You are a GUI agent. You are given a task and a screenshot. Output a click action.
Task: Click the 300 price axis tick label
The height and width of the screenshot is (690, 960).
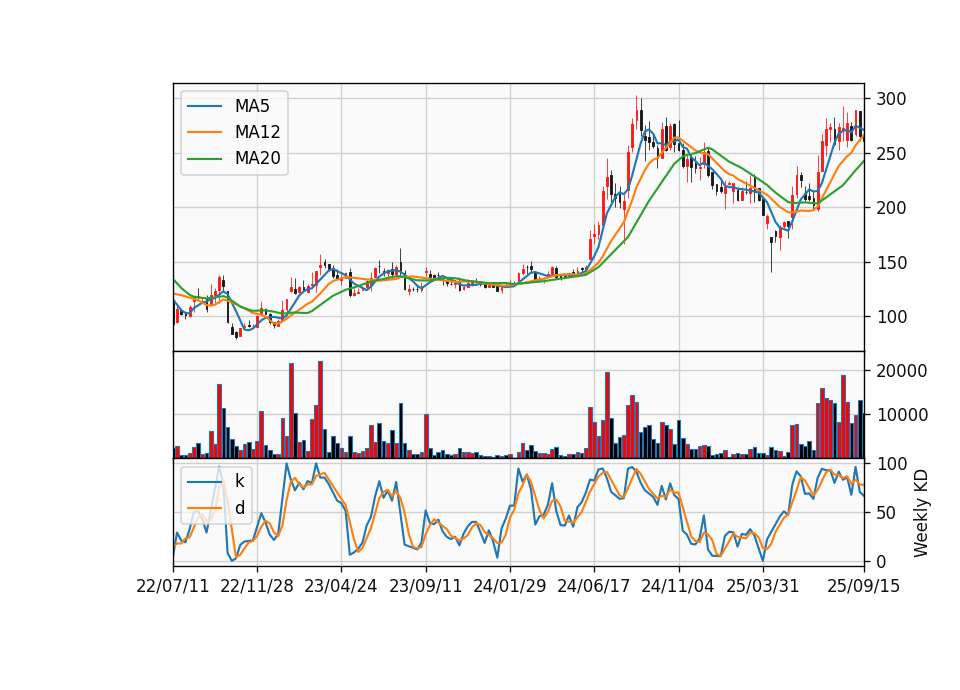(891, 99)
